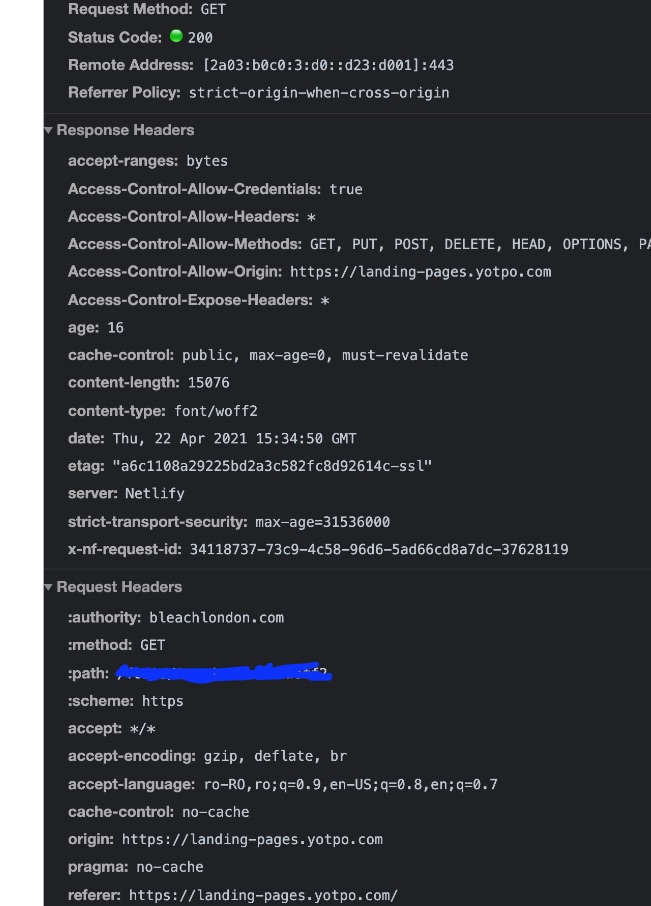651x906 pixels.
Task: Click the green status code indicator
Action: tap(176, 36)
